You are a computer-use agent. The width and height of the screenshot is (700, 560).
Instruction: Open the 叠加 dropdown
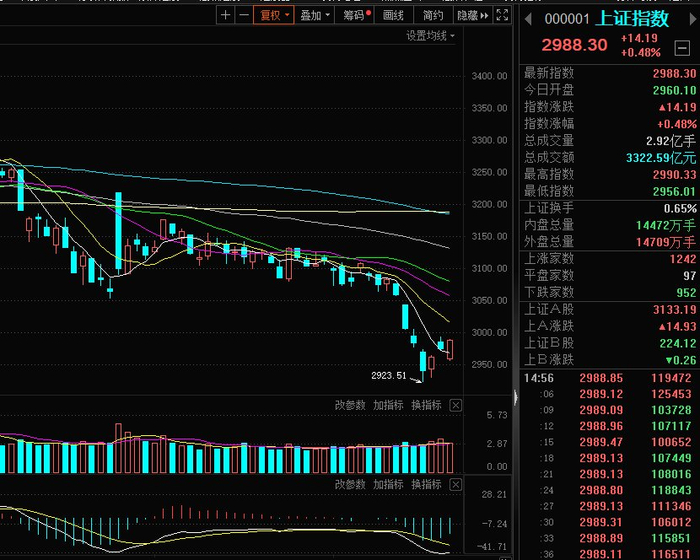(x=314, y=15)
